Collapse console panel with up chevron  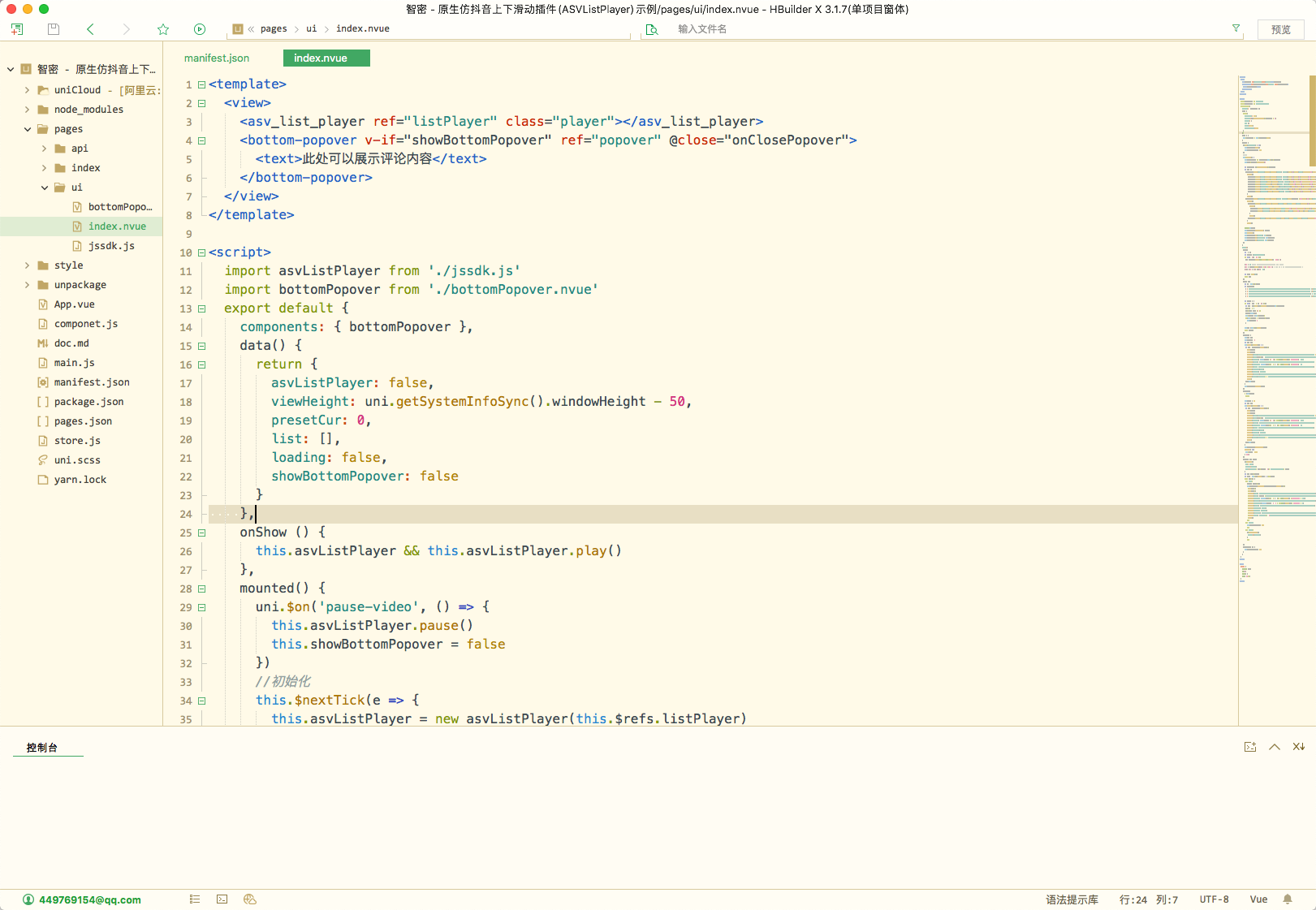coord(1275,747)
